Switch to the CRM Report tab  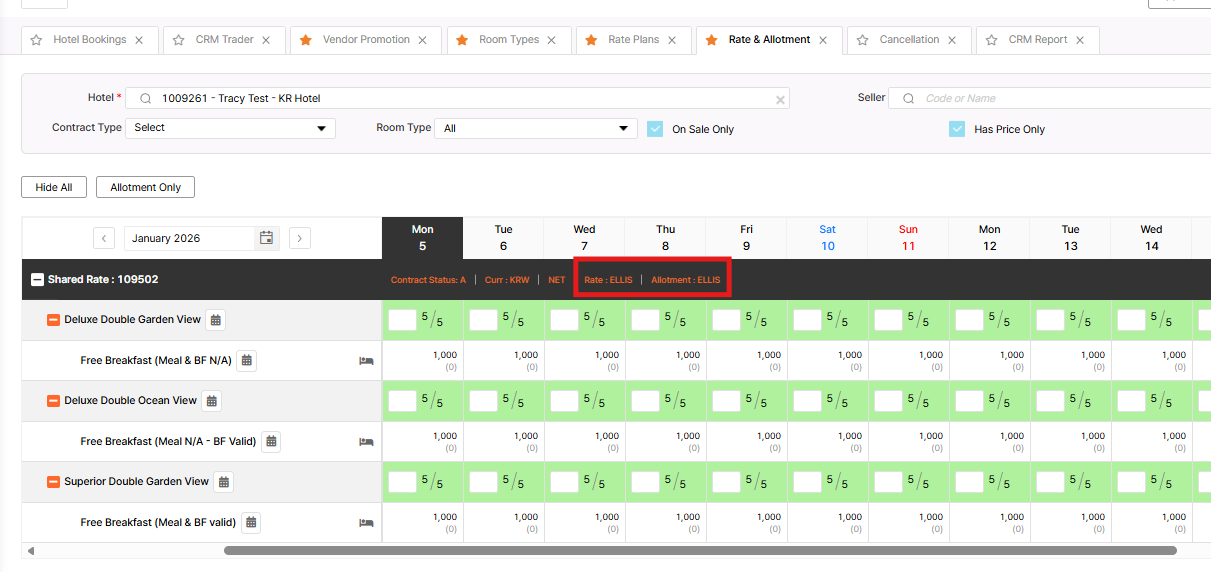(x=1037, y=40)
